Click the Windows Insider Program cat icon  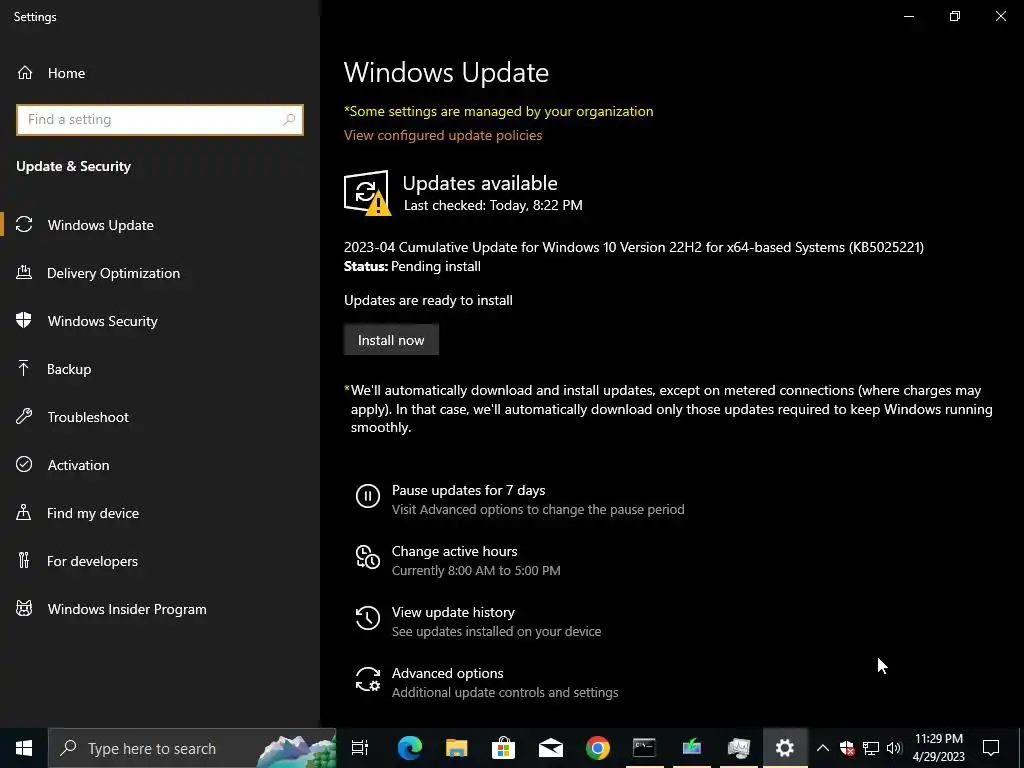(24, 609)
